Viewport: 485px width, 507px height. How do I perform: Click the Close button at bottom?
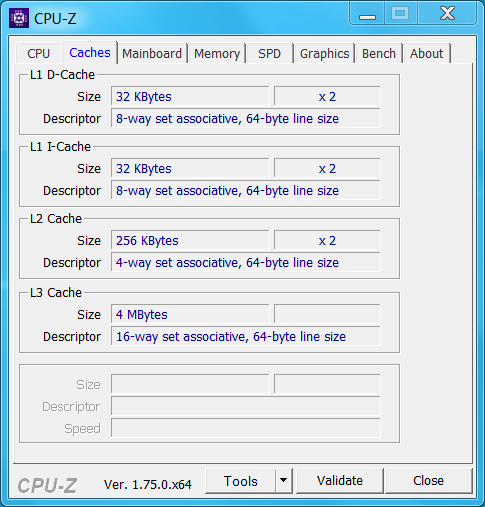click(x=428, y=480)
